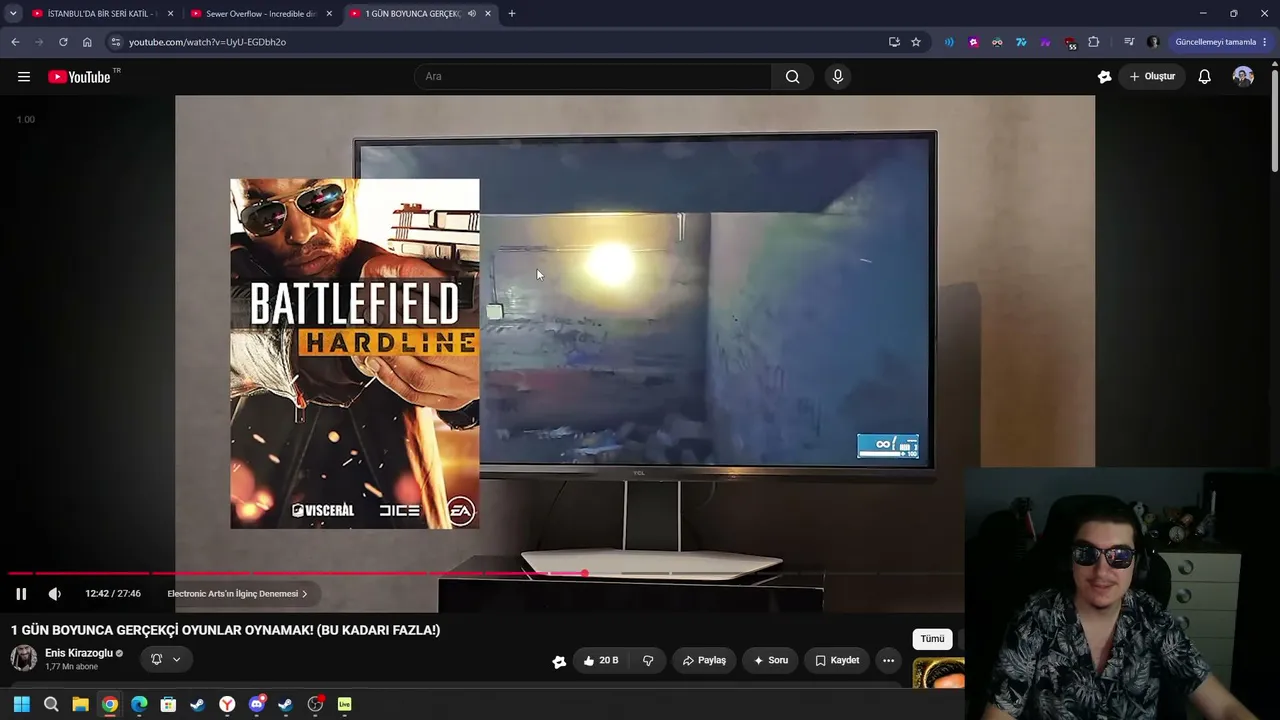Open the red 55 badge extension

pos(1070,43)
